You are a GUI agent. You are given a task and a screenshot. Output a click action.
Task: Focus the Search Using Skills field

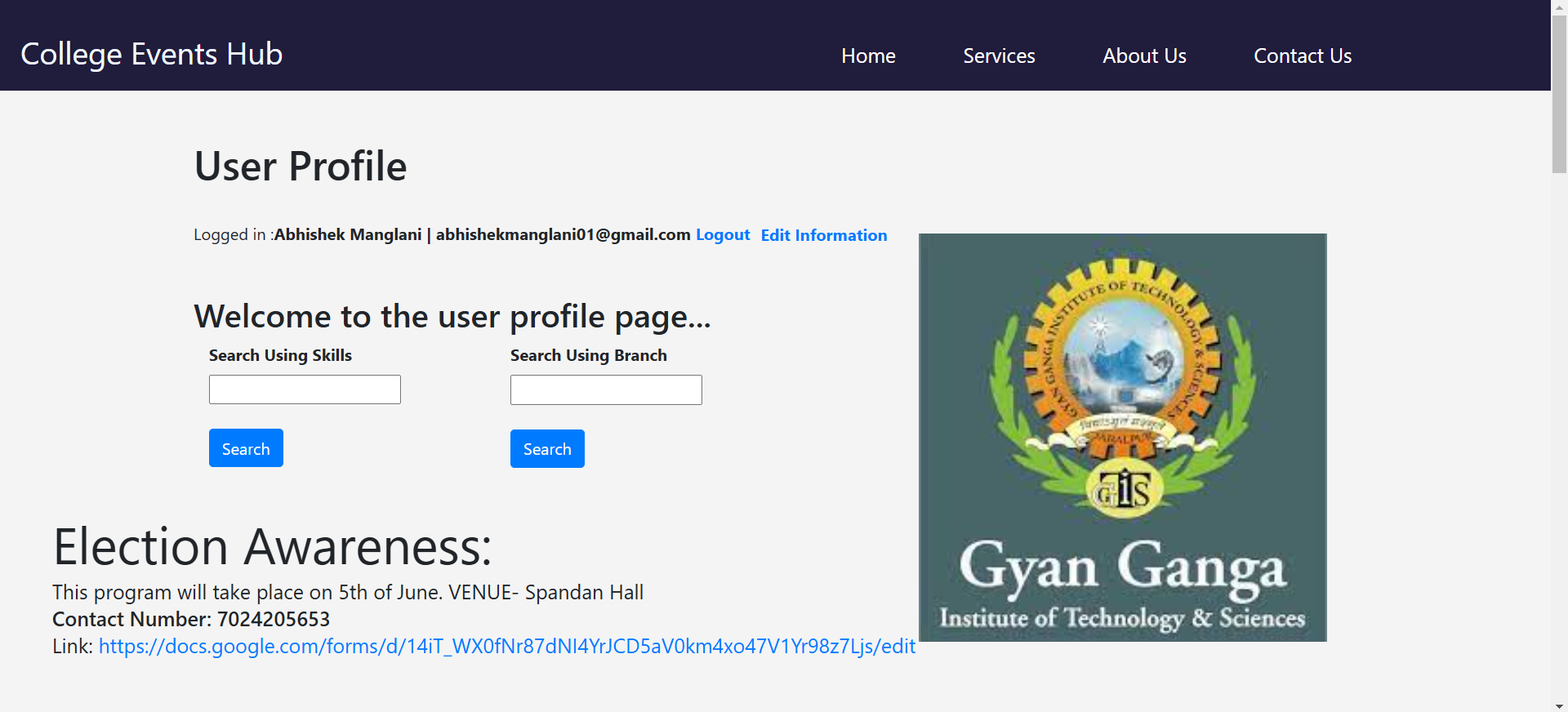point(305,389)
